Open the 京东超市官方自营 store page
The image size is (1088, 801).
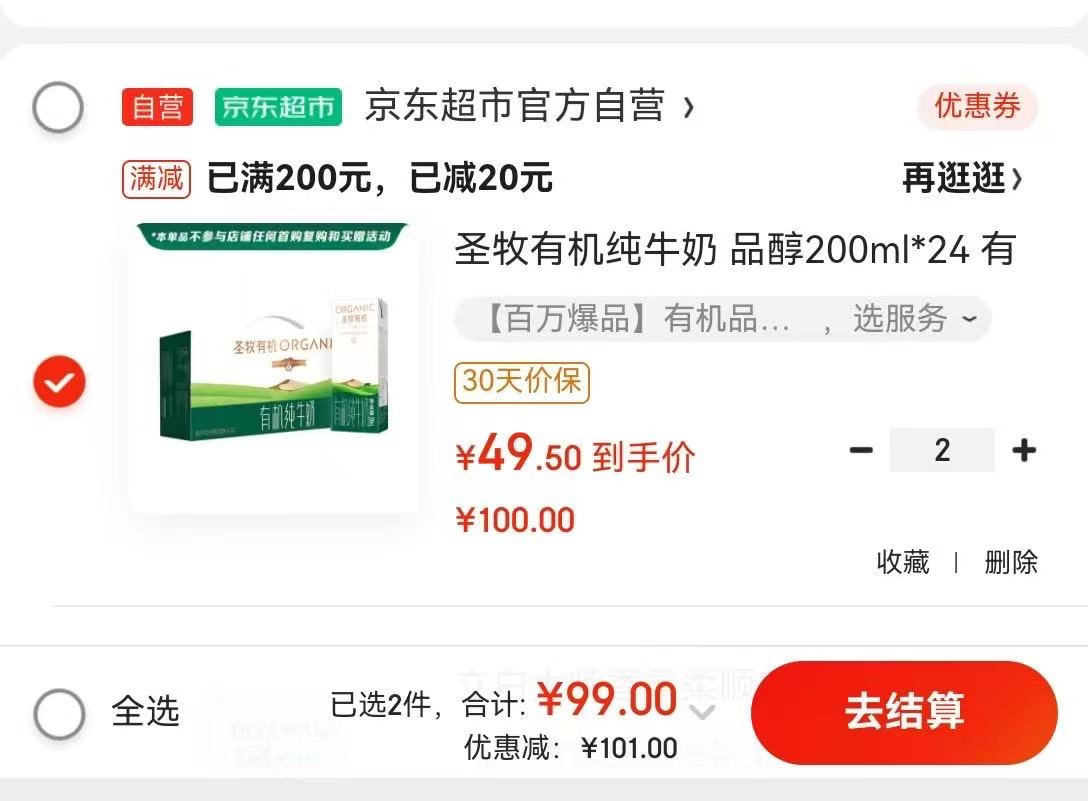point(529,106)
